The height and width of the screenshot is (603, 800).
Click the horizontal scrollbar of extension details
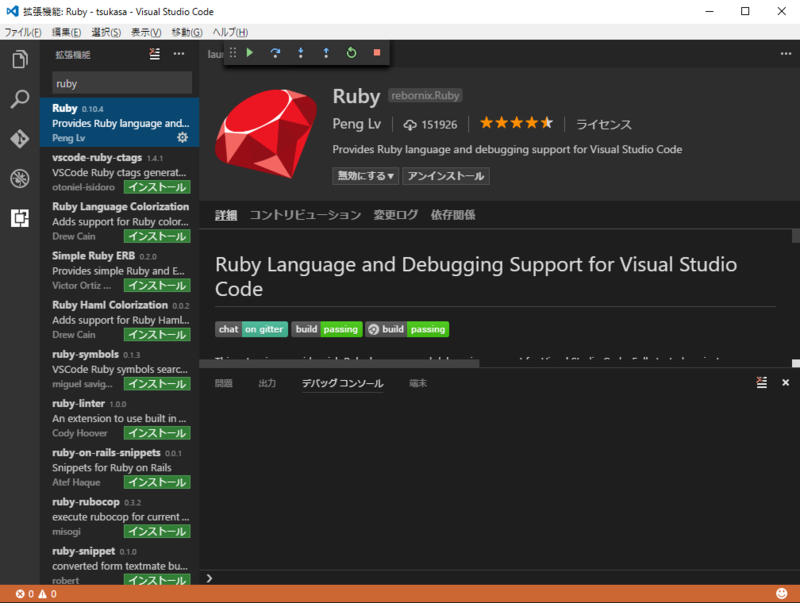point(339,363)
